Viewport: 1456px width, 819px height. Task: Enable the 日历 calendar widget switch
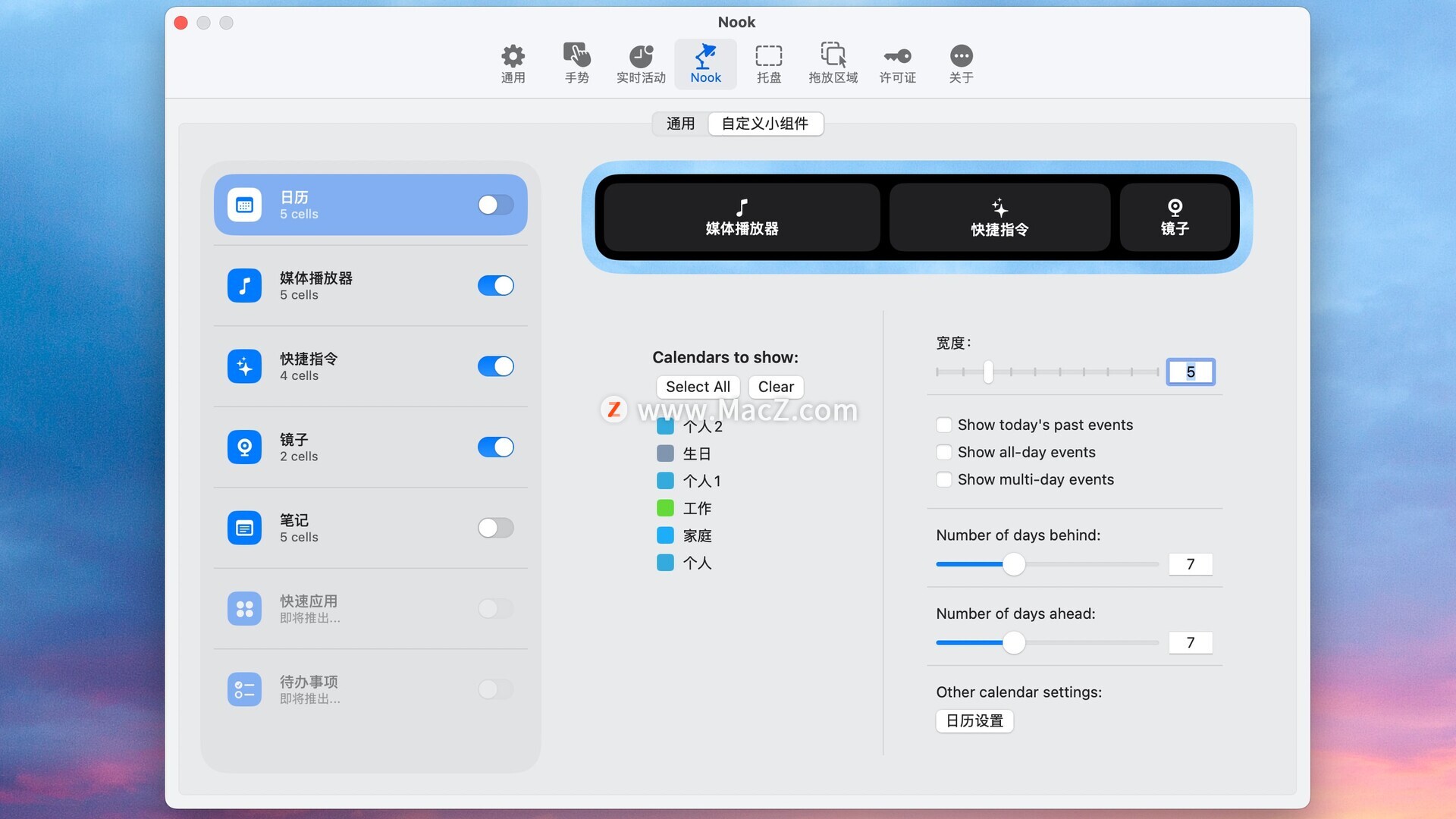(x=495, y=205)
